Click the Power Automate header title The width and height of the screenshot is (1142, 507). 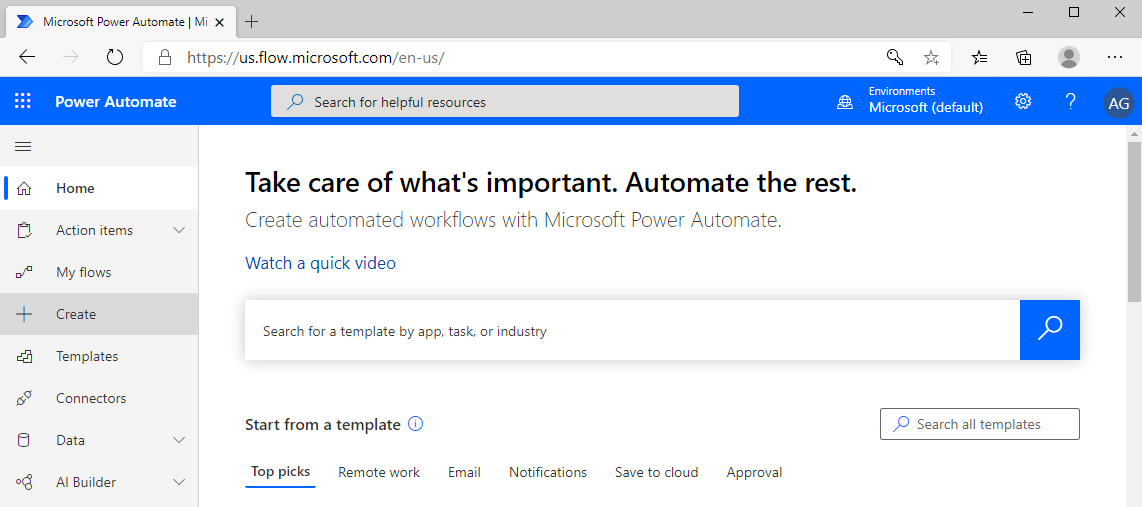point(116,101)
